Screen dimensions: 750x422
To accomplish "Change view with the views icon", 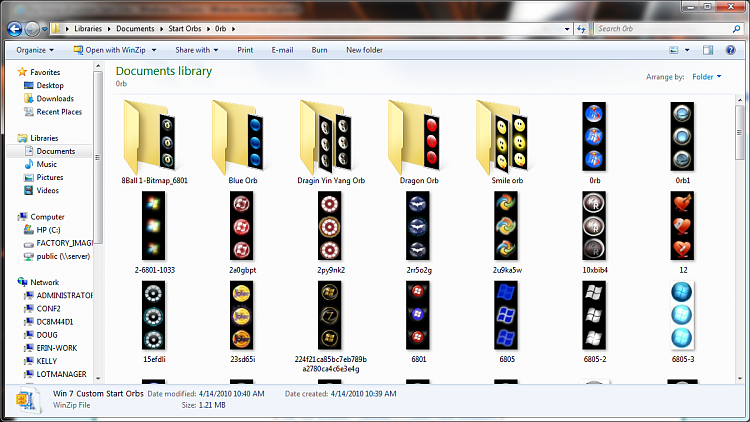I will coord(673,50).
